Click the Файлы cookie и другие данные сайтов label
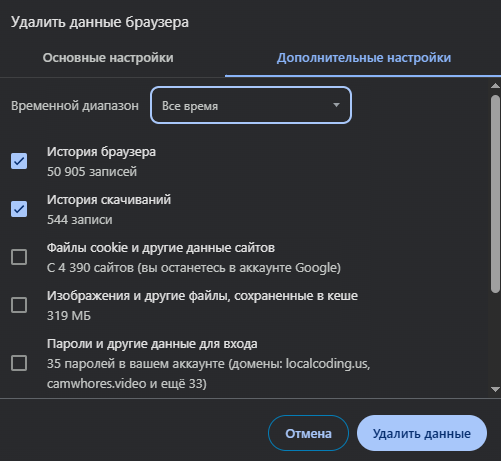Image resolution: width=501 pixels, height=461 pixels. pyautogui.click(x=161, y=248)
